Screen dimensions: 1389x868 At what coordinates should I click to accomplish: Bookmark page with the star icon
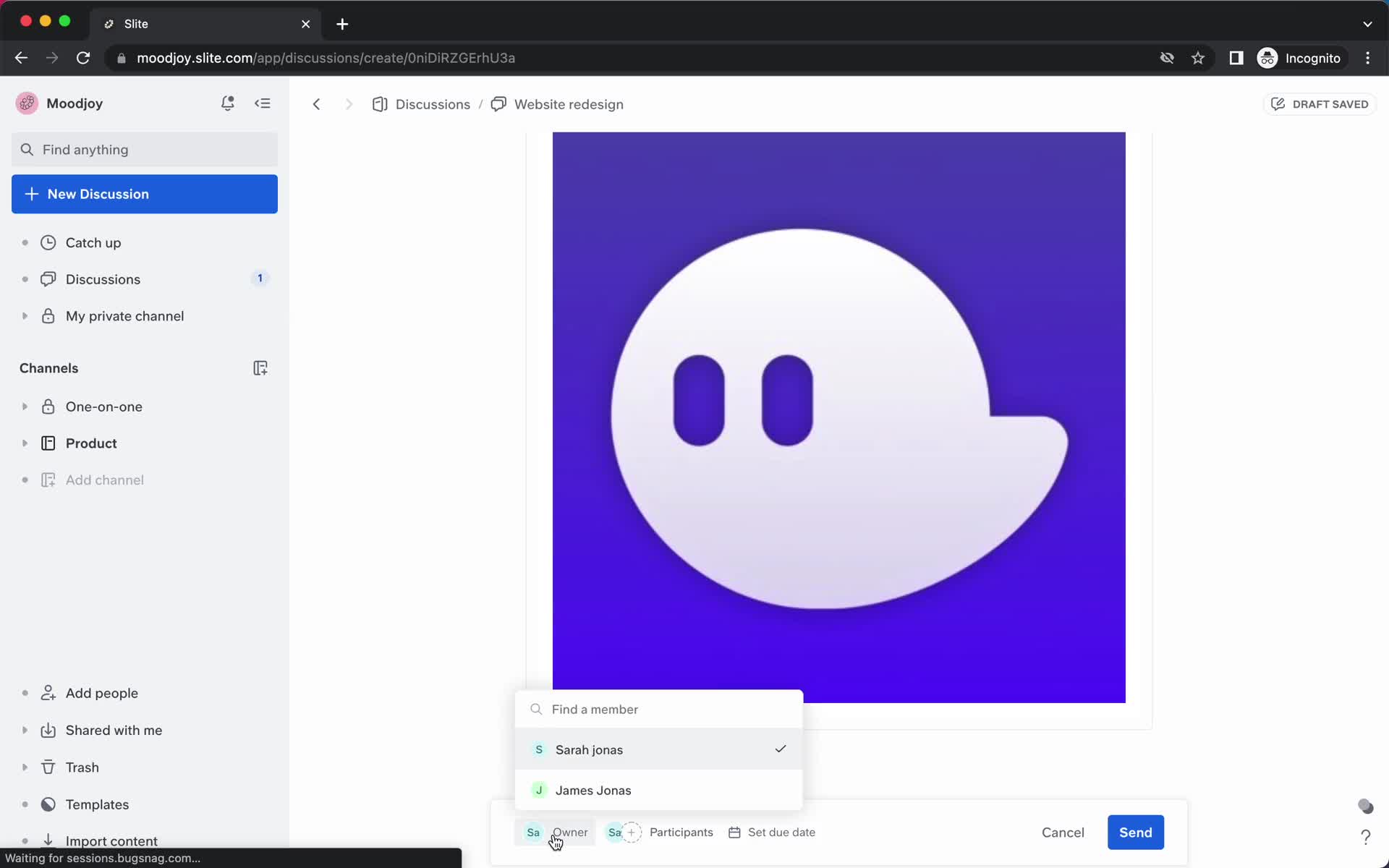point(1198,58)
